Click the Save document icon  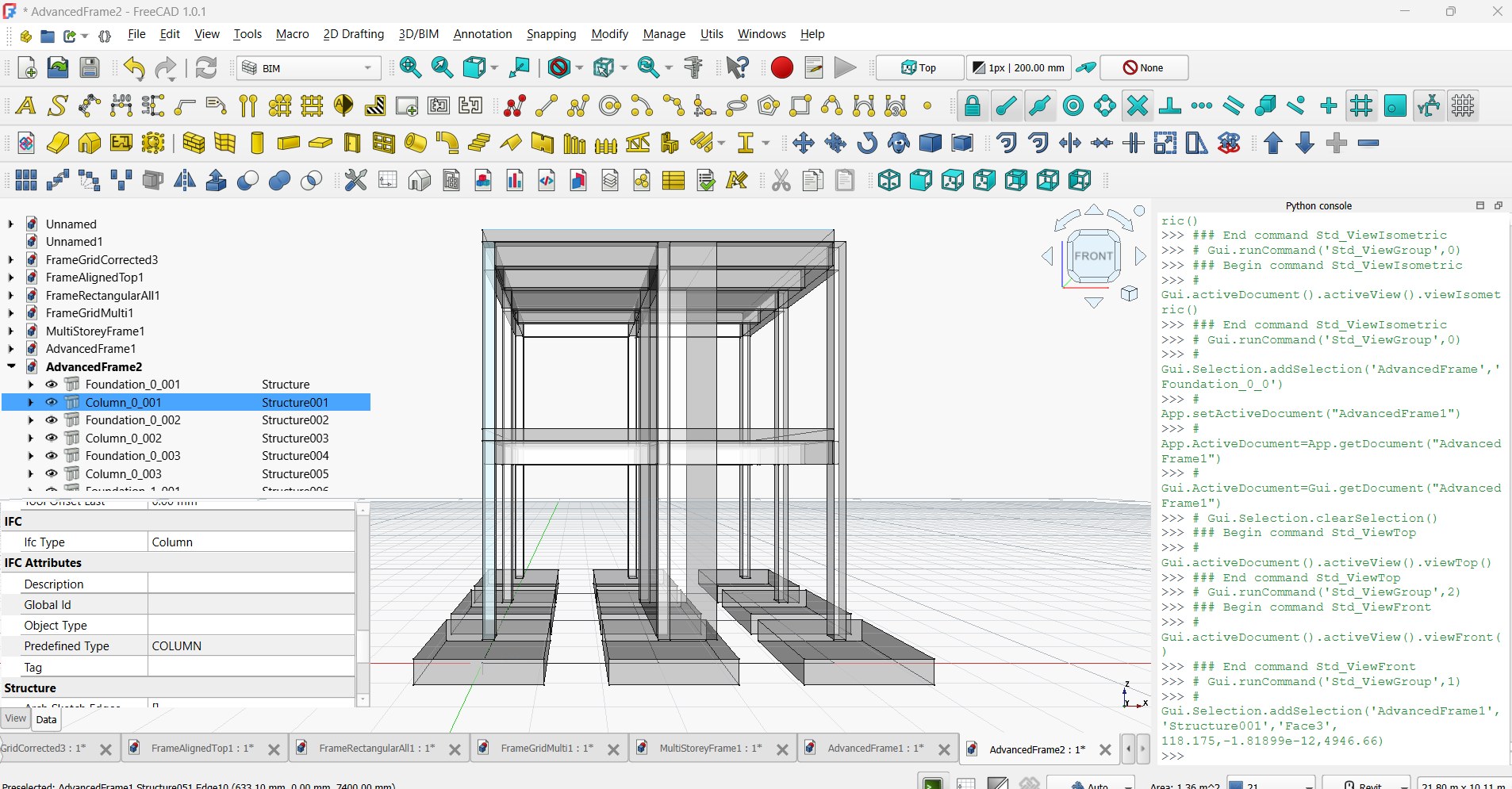coord(90,68)
